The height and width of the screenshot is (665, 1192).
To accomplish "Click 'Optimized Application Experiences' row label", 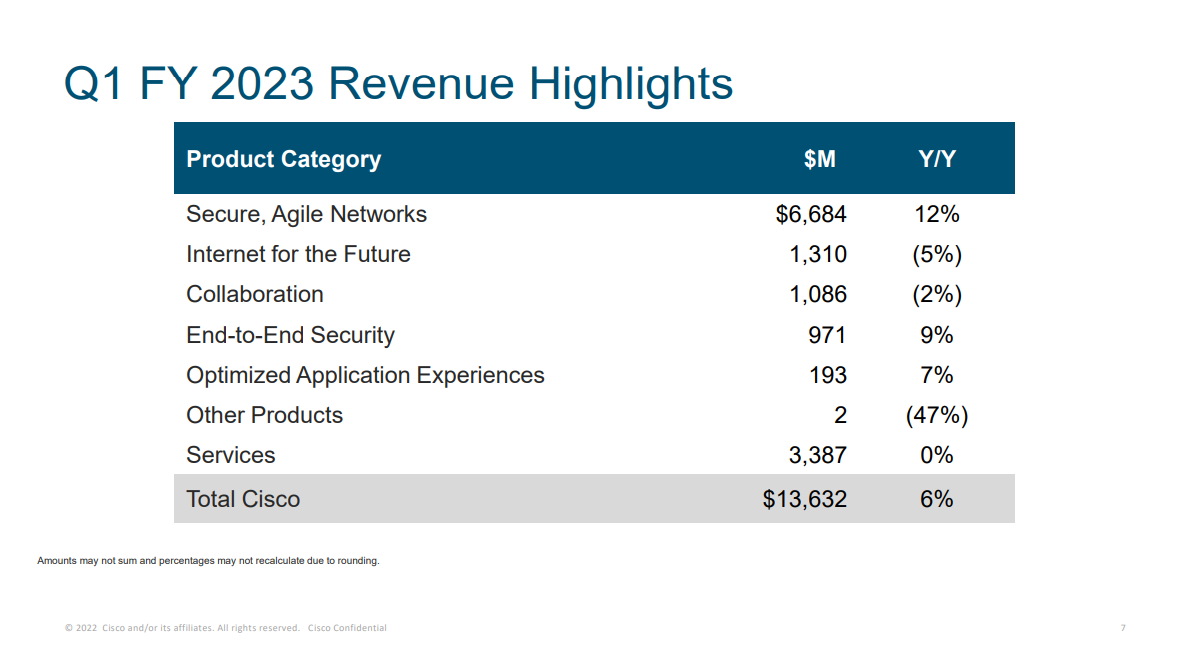I will pyautogui.click(x=365, y=375).
